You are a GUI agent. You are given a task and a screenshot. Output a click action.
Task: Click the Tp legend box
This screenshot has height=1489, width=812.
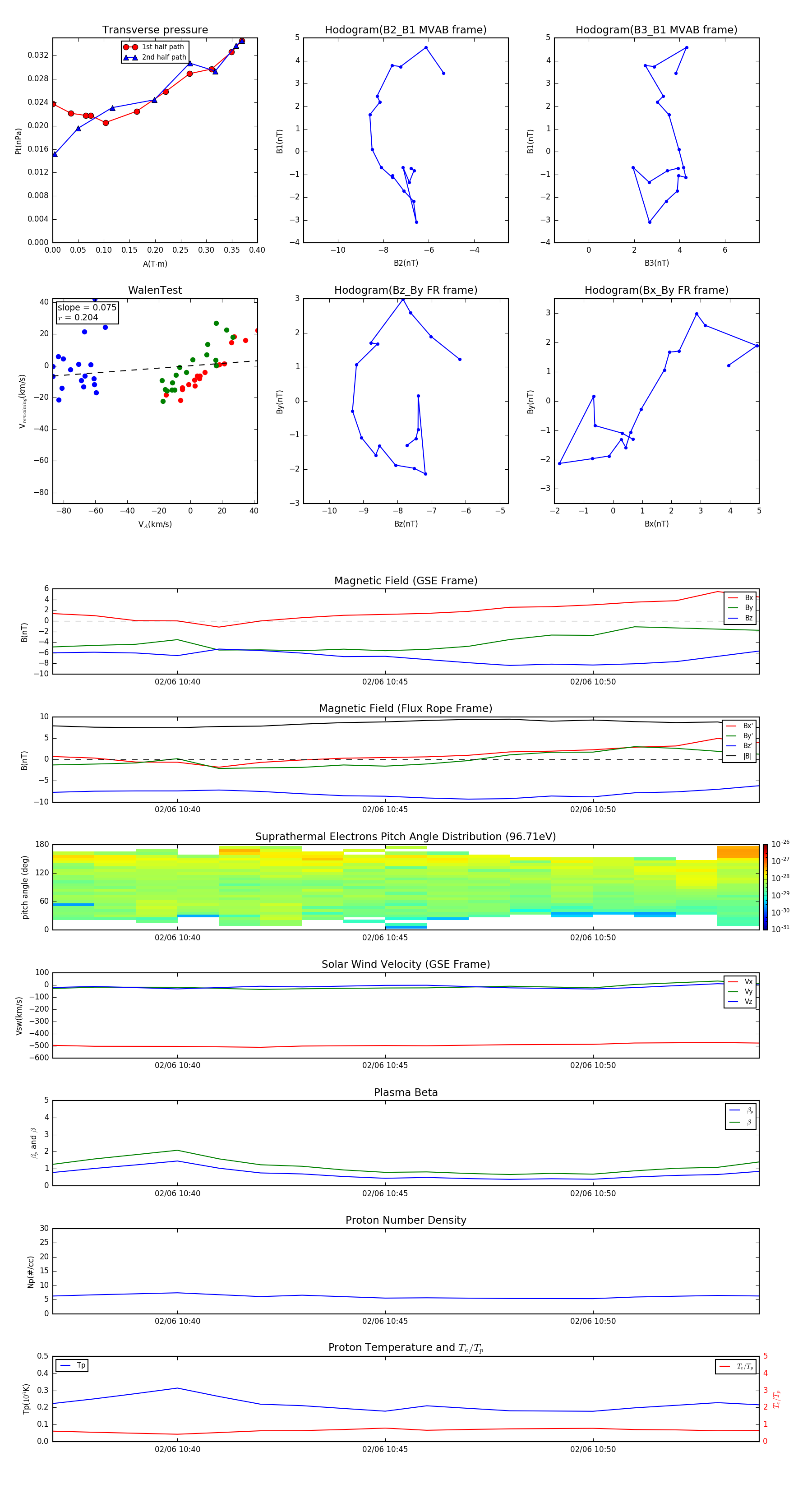coord(72,1365)
